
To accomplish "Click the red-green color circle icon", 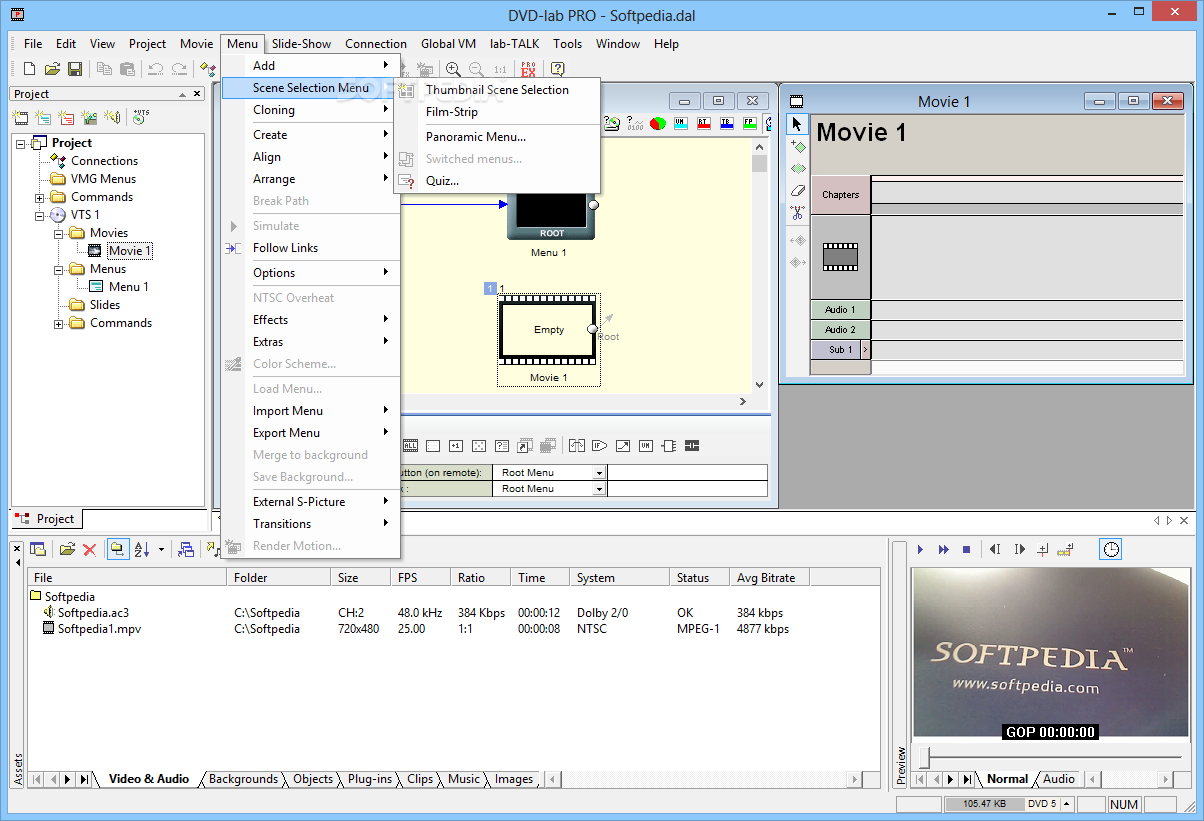I will coord(658,124).
